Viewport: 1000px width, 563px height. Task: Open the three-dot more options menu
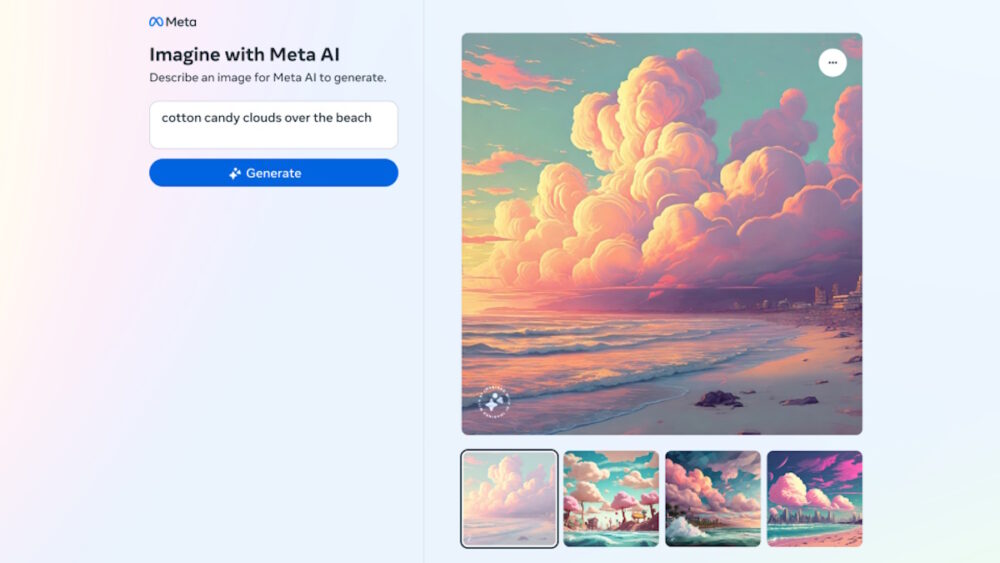[832, 63]
